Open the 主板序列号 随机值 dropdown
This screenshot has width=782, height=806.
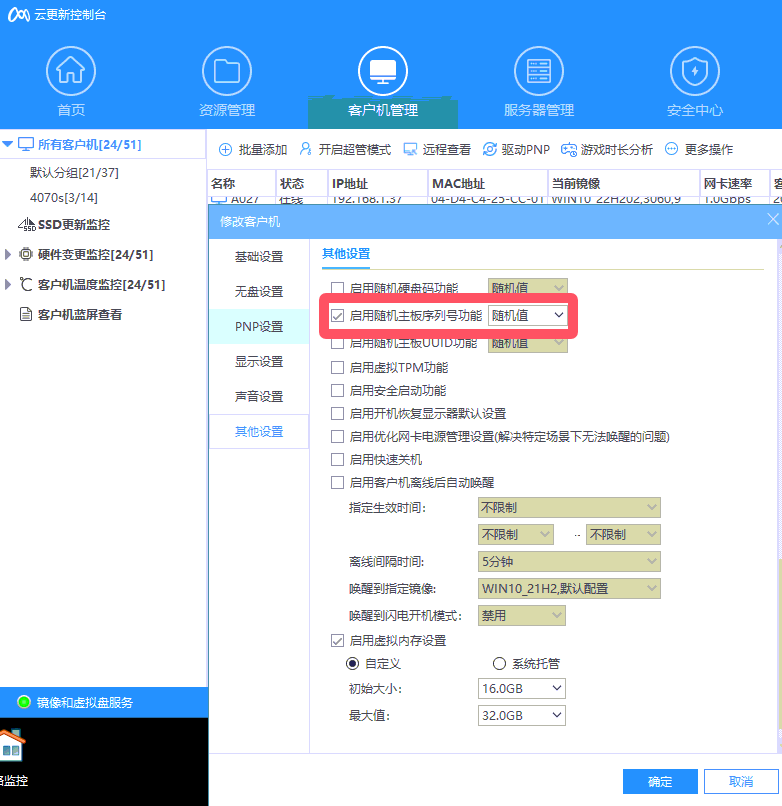pyautogui.click(x=528, y=315)
